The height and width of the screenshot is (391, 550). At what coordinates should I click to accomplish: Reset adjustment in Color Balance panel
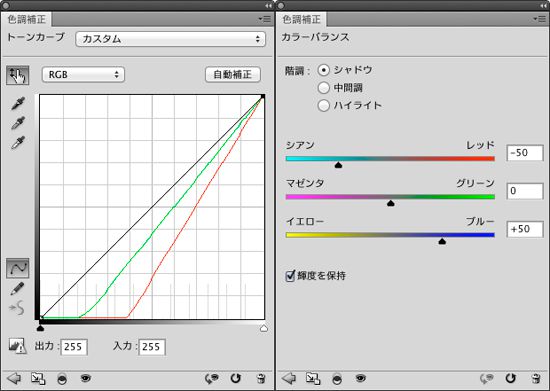(510, 378)
